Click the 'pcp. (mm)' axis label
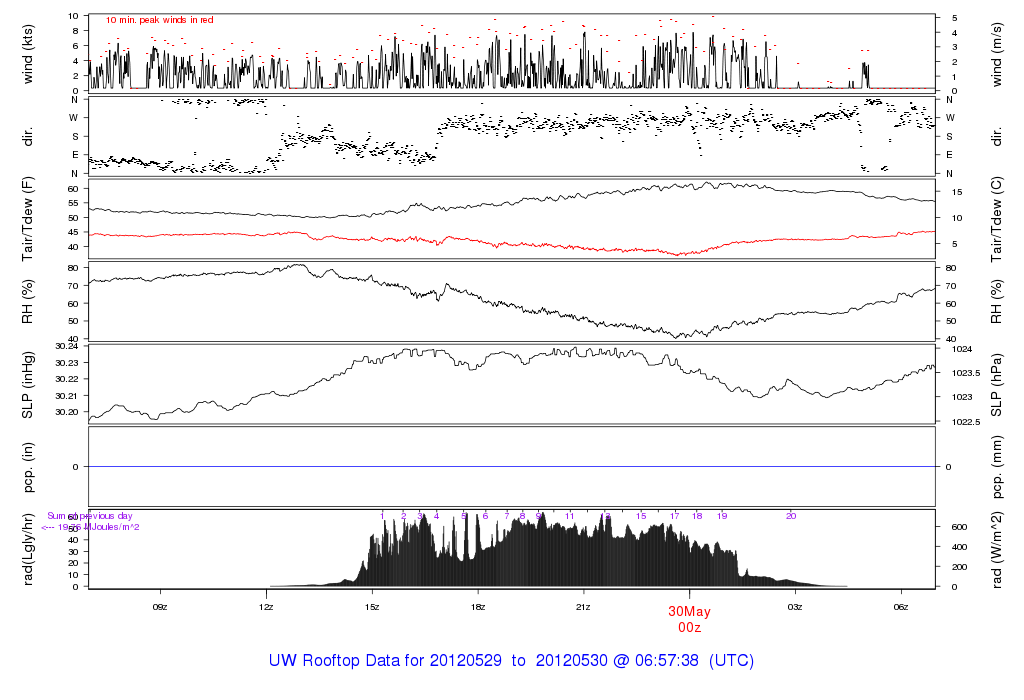Image resolution: width=1024 pixels, height=700 pixels. [x=996, y=468]
